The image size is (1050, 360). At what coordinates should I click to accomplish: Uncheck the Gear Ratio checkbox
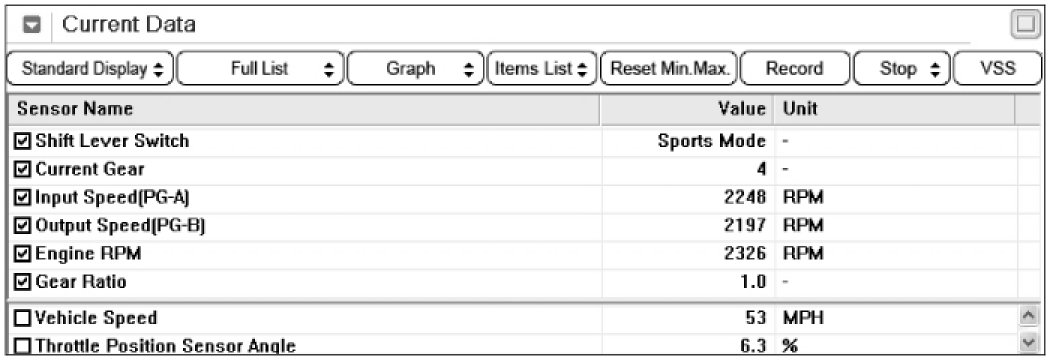(x=23, y=282)
